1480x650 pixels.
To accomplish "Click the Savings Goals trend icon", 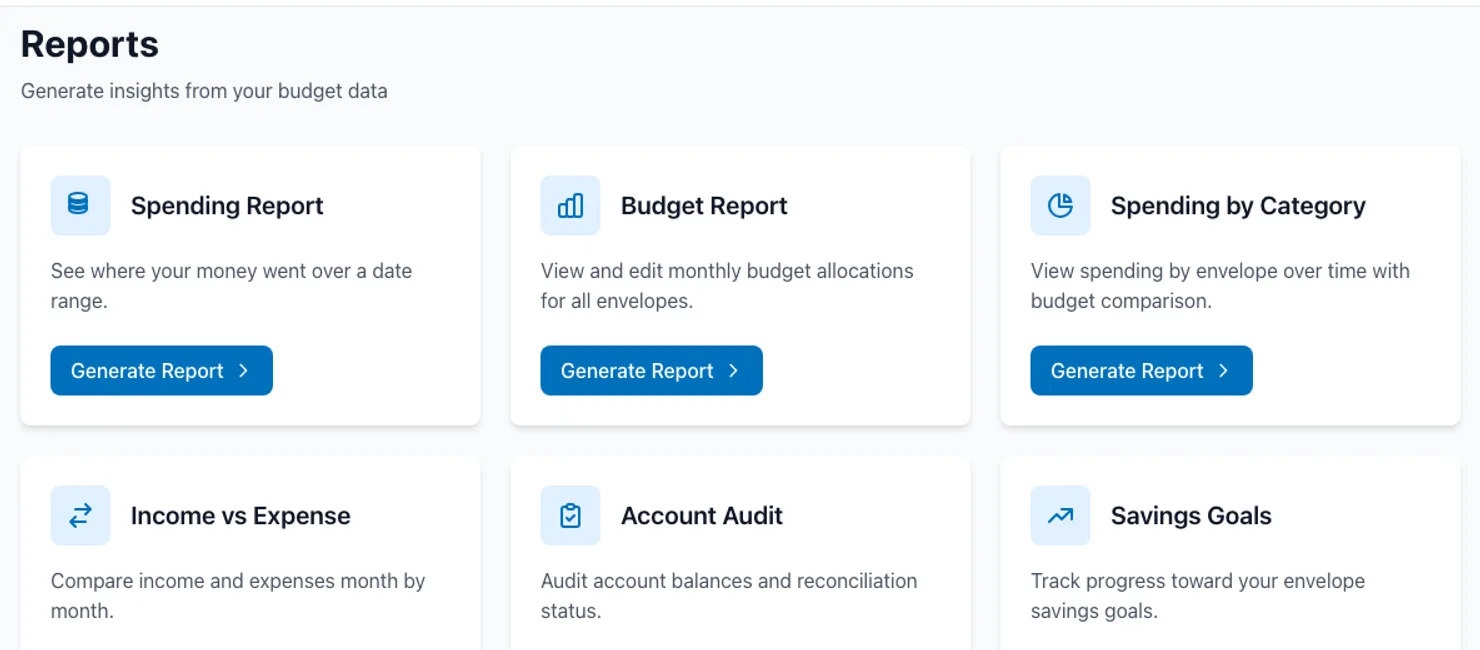I will click(1060, 515).
